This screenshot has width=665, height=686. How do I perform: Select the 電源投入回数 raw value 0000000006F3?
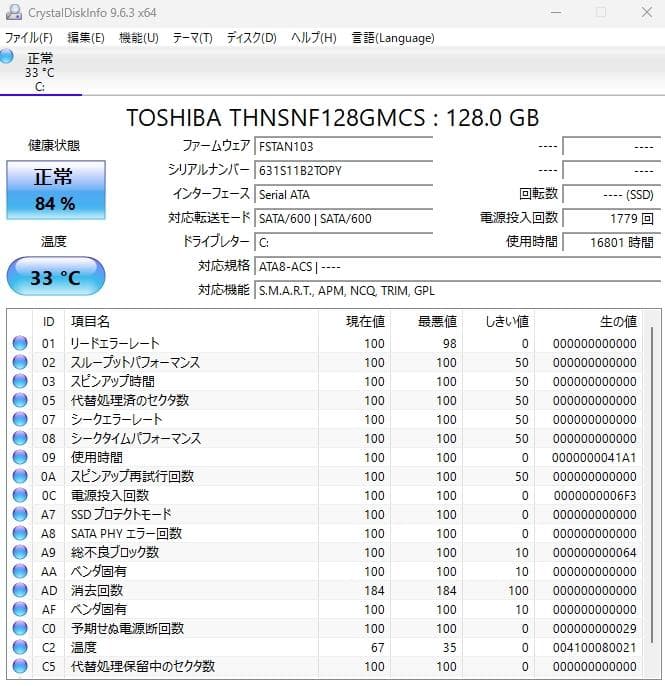(595, 496)
